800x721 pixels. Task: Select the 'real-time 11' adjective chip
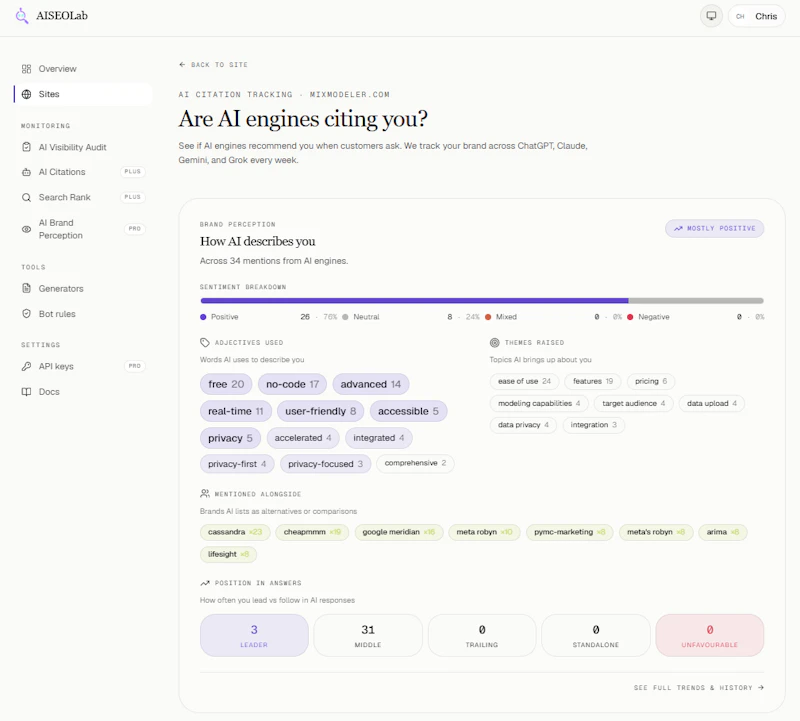(236, 411)
